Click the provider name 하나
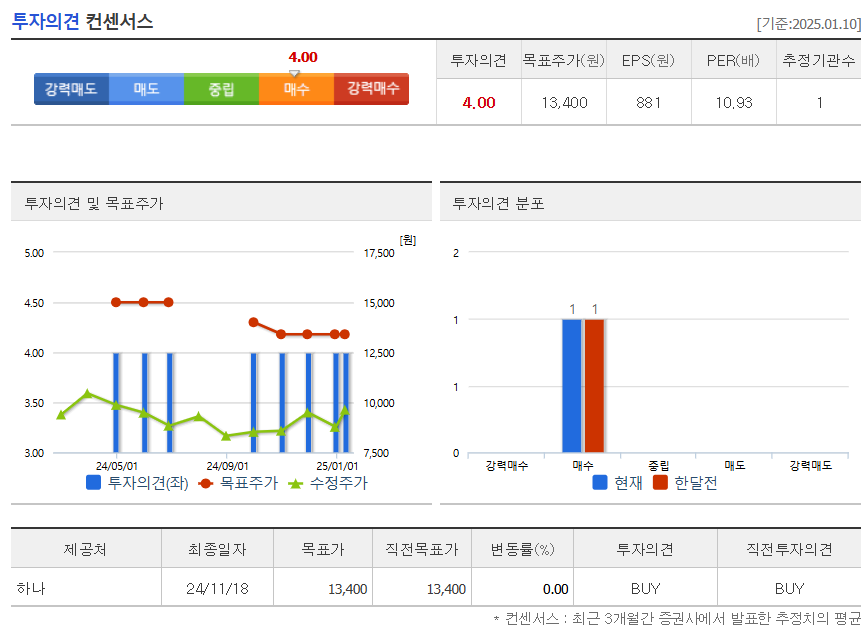This screenshot has height=630, width=867. (x=31, y=588)
